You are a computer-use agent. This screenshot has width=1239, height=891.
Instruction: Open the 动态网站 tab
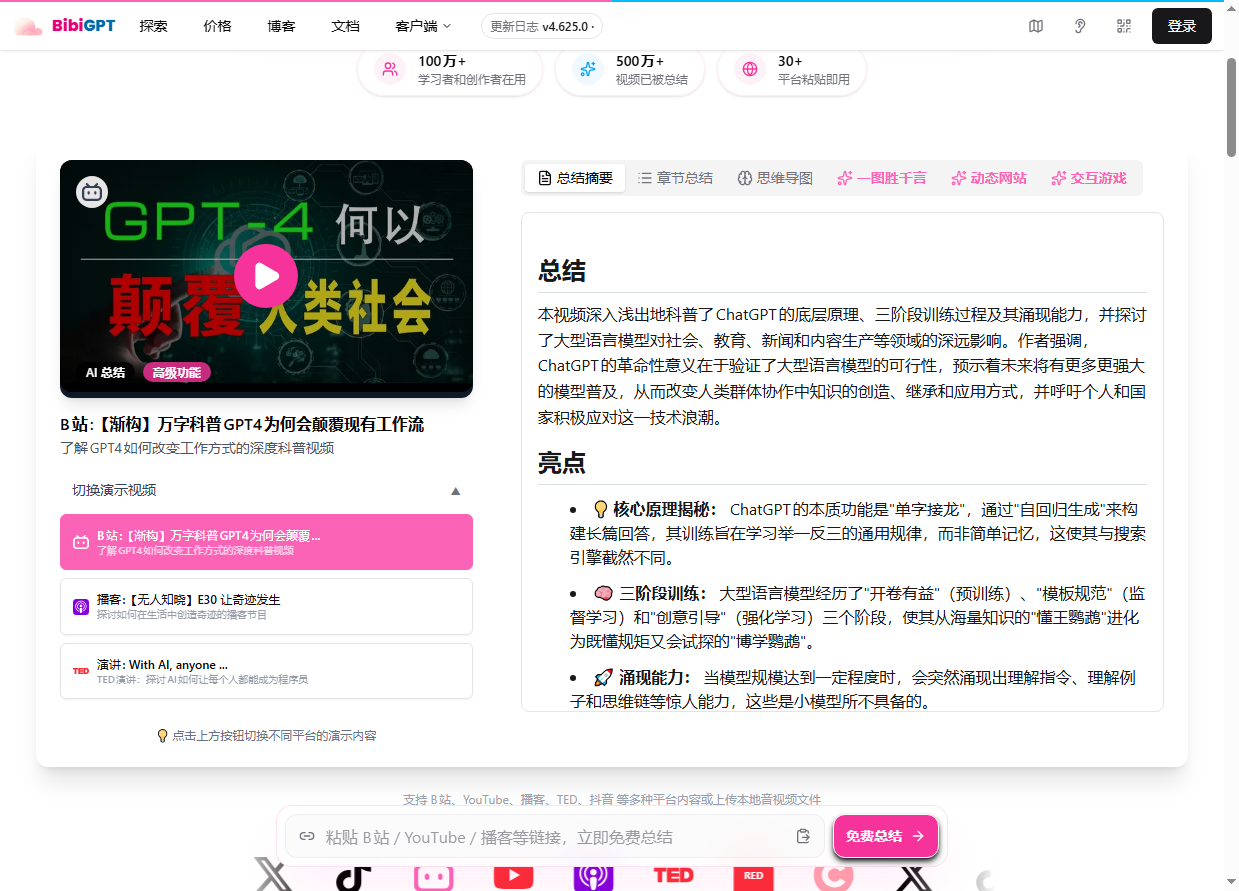point(989,178)
